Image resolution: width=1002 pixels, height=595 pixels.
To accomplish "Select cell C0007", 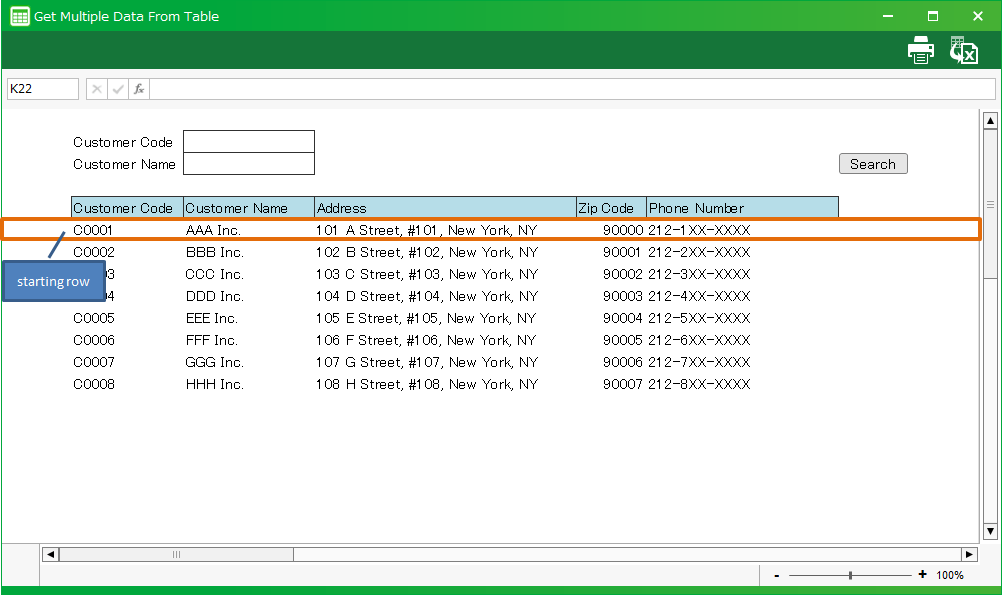I will (94, 362).
